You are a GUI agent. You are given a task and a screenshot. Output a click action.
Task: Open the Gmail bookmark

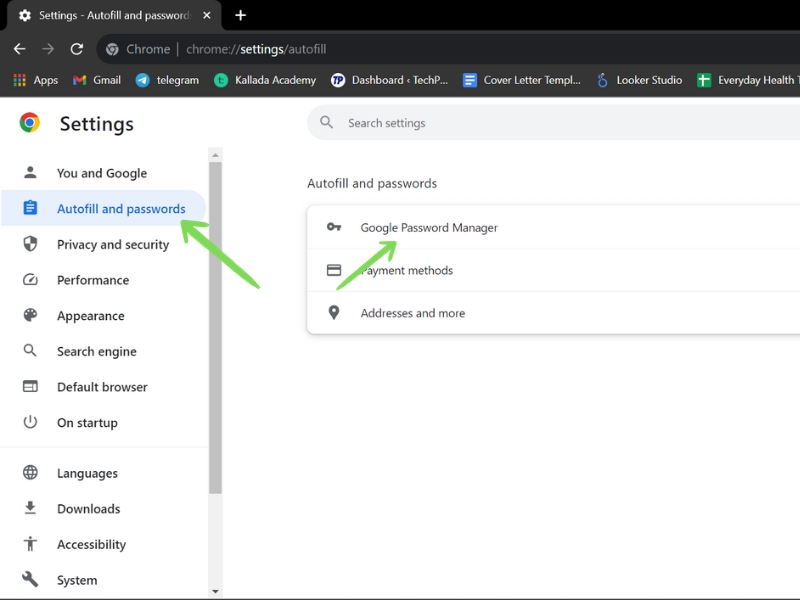pos(97,80)
